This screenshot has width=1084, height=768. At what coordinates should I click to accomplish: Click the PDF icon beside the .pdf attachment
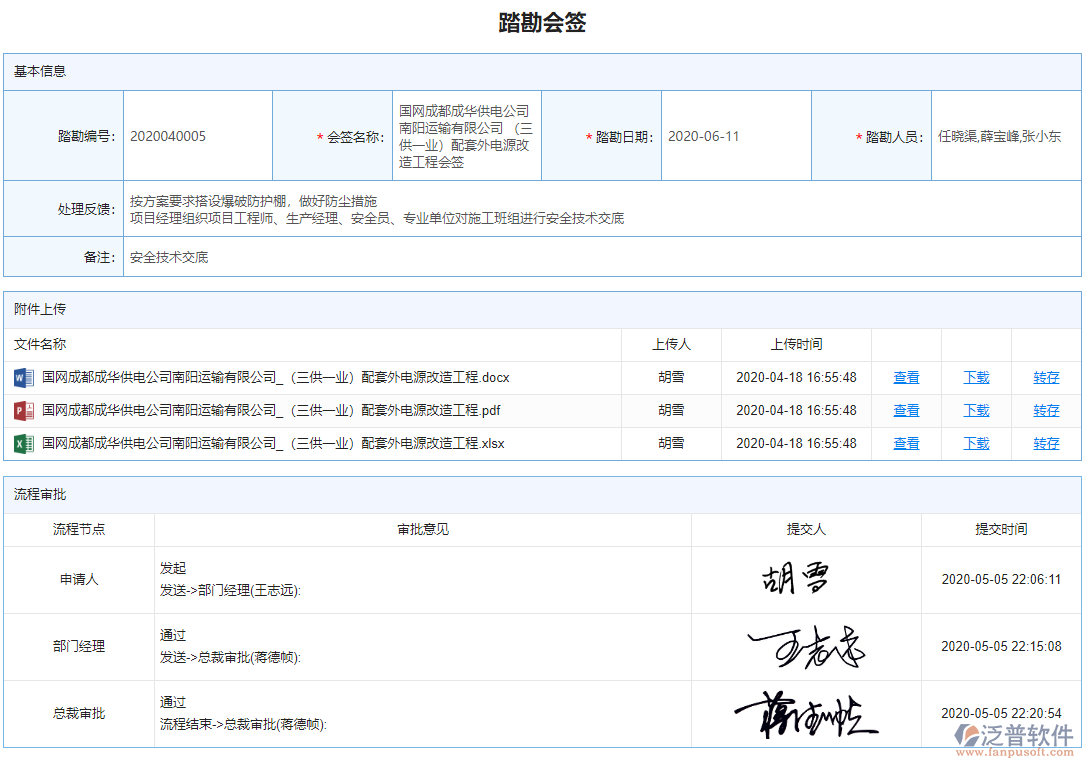point(23,410)
